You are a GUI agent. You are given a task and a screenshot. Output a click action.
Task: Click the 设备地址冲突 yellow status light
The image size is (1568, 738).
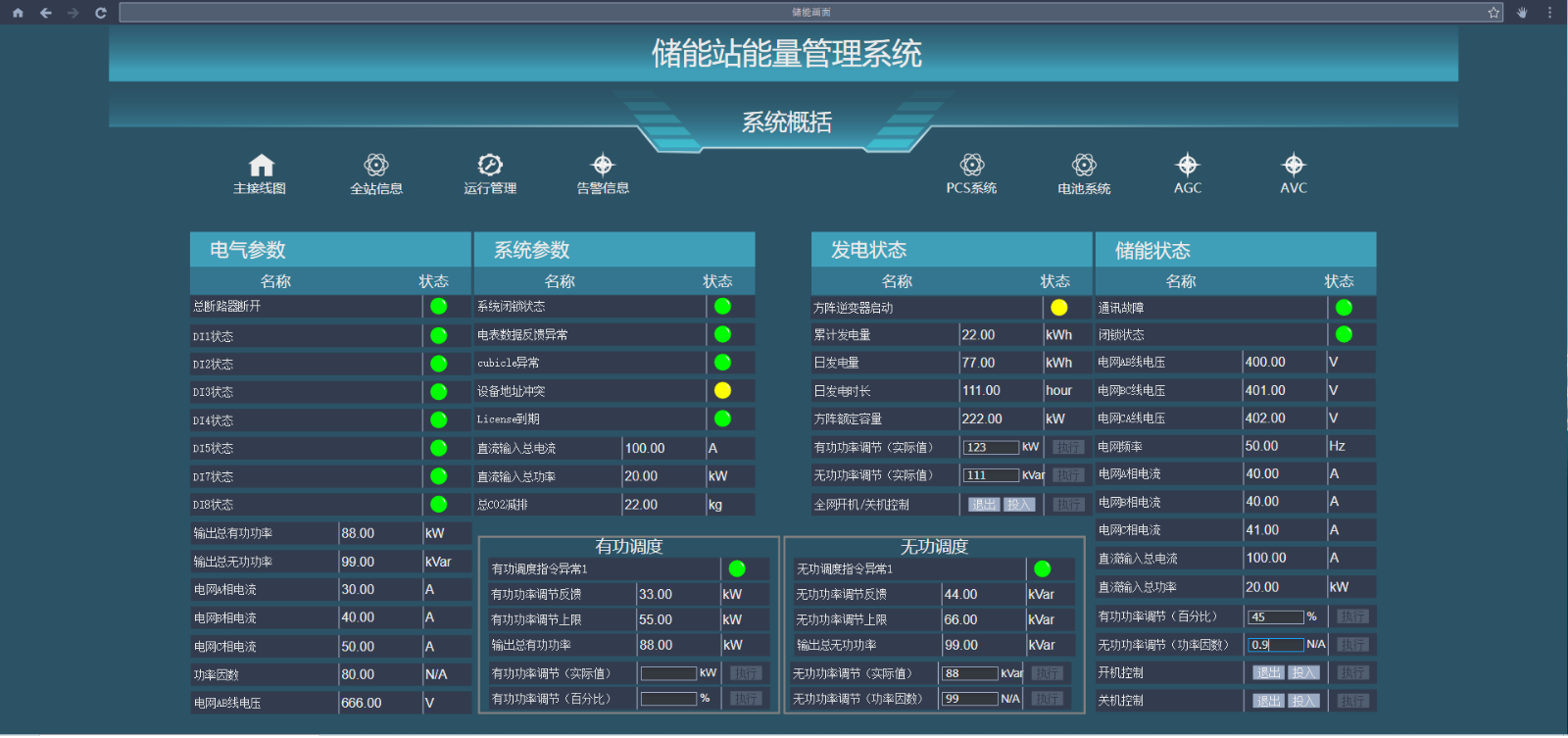[x=722, y=390]
